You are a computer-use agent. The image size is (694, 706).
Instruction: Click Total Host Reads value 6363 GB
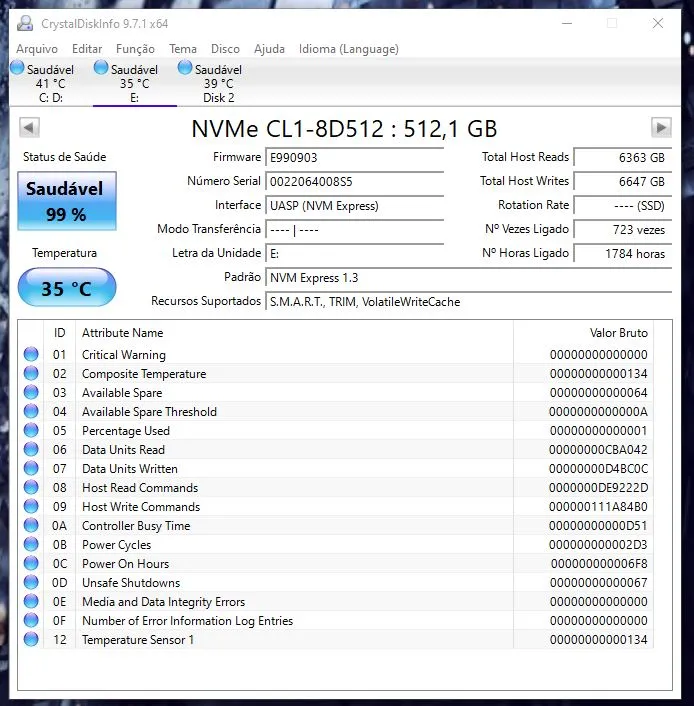click(623, 158)
